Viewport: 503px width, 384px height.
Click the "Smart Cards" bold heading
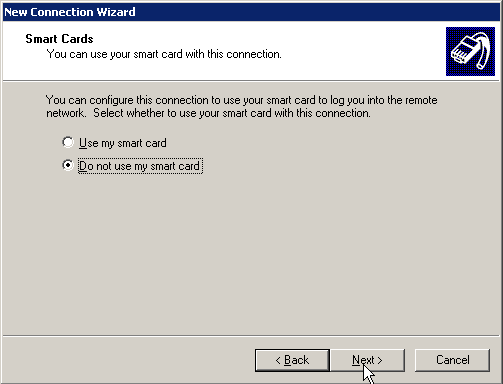[x=59, y=39]
